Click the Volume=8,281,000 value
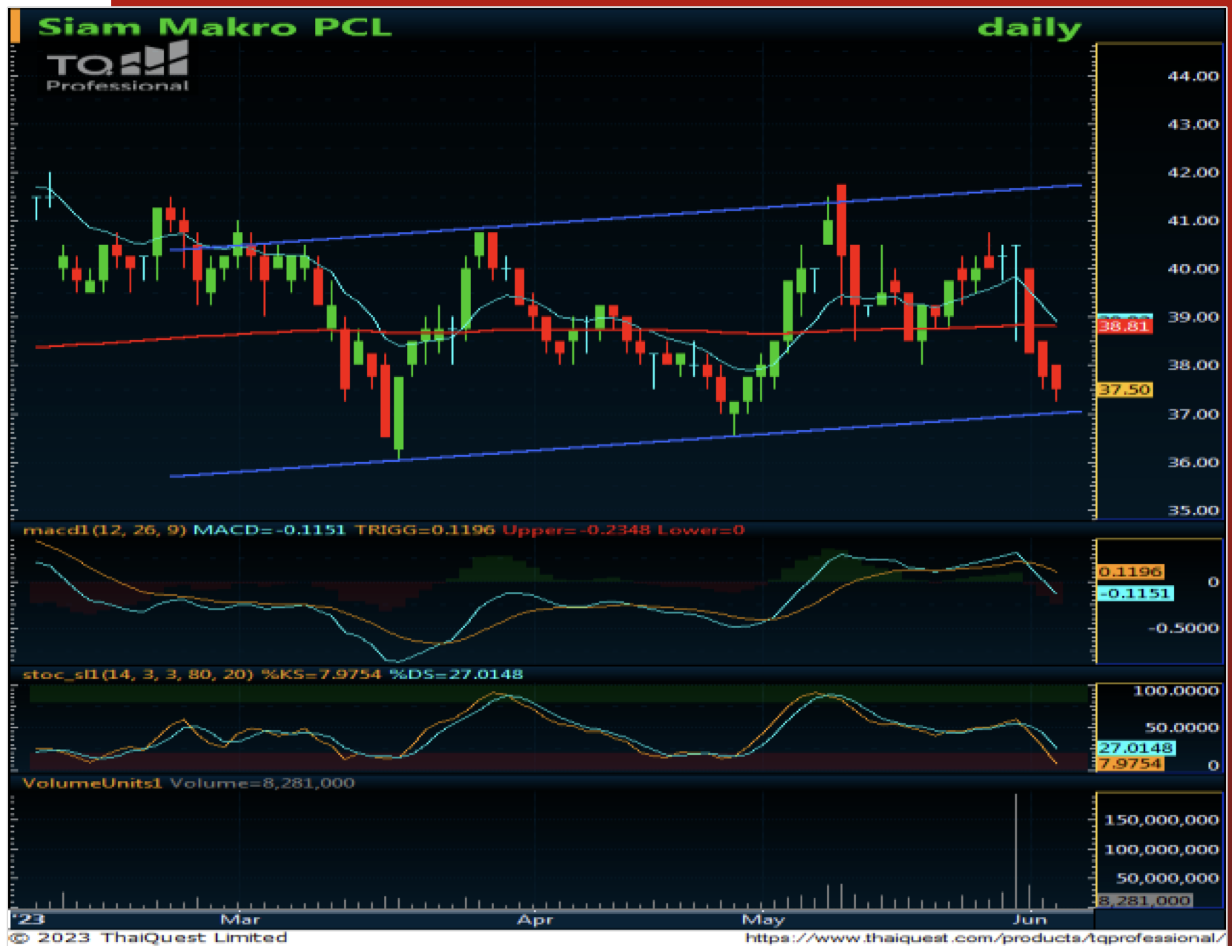This screenshot has width=1232, height=946. pos(262,783)
